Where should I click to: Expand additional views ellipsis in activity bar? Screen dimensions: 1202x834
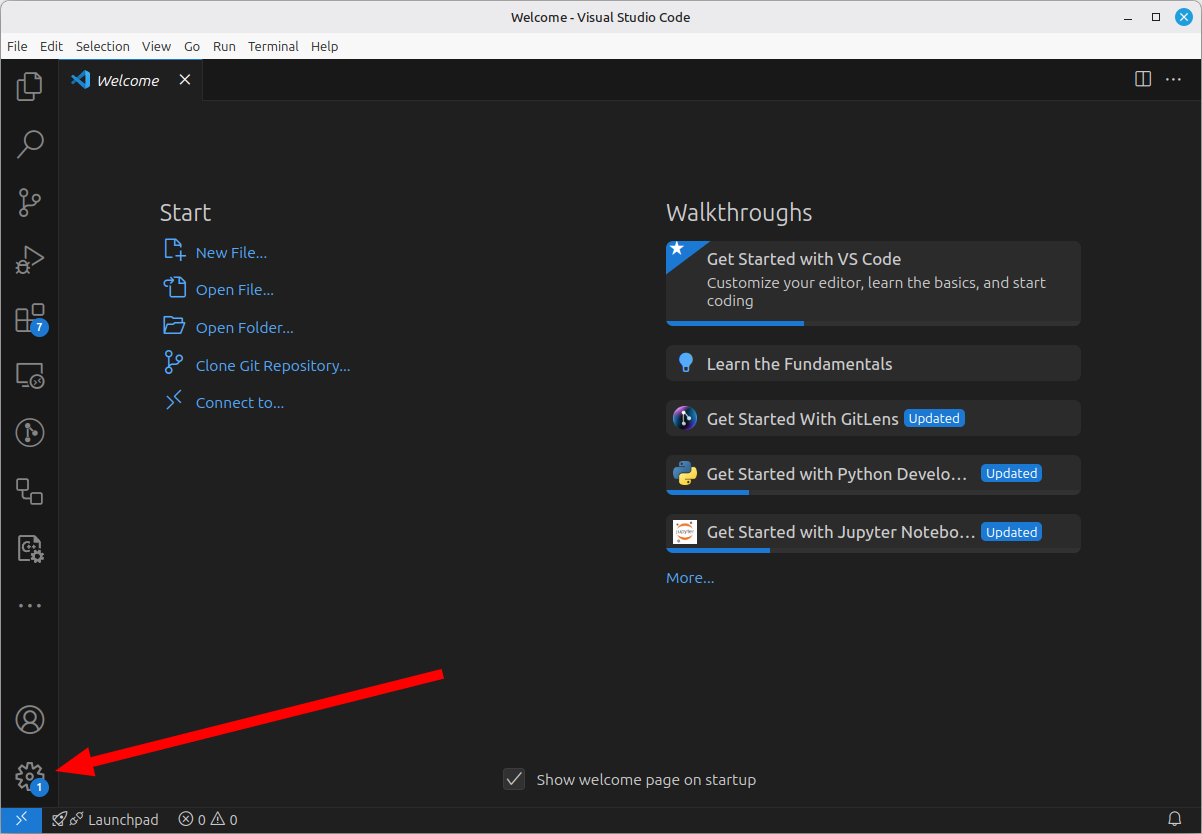pos(30,606)
